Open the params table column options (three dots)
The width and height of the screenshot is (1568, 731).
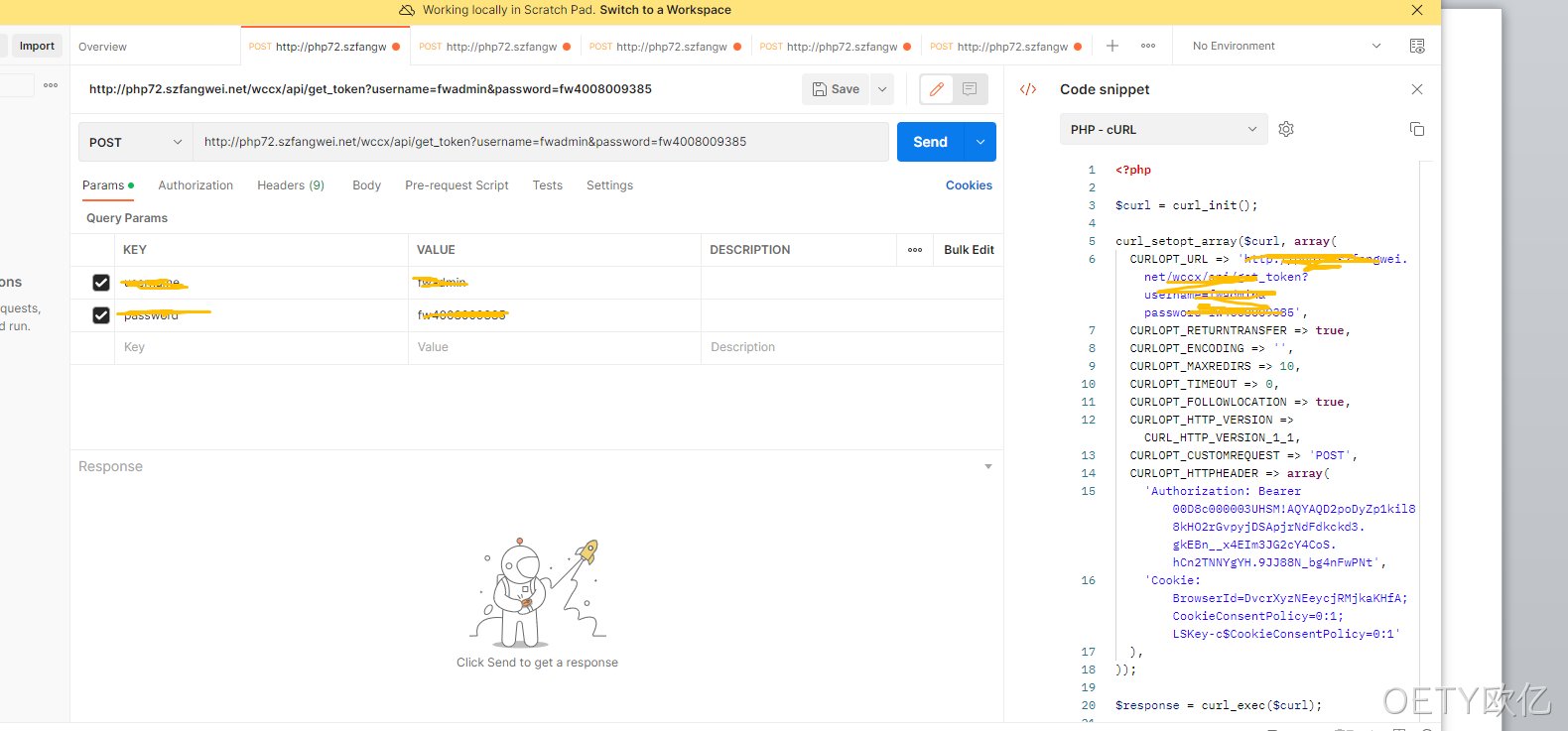(915, 250)
